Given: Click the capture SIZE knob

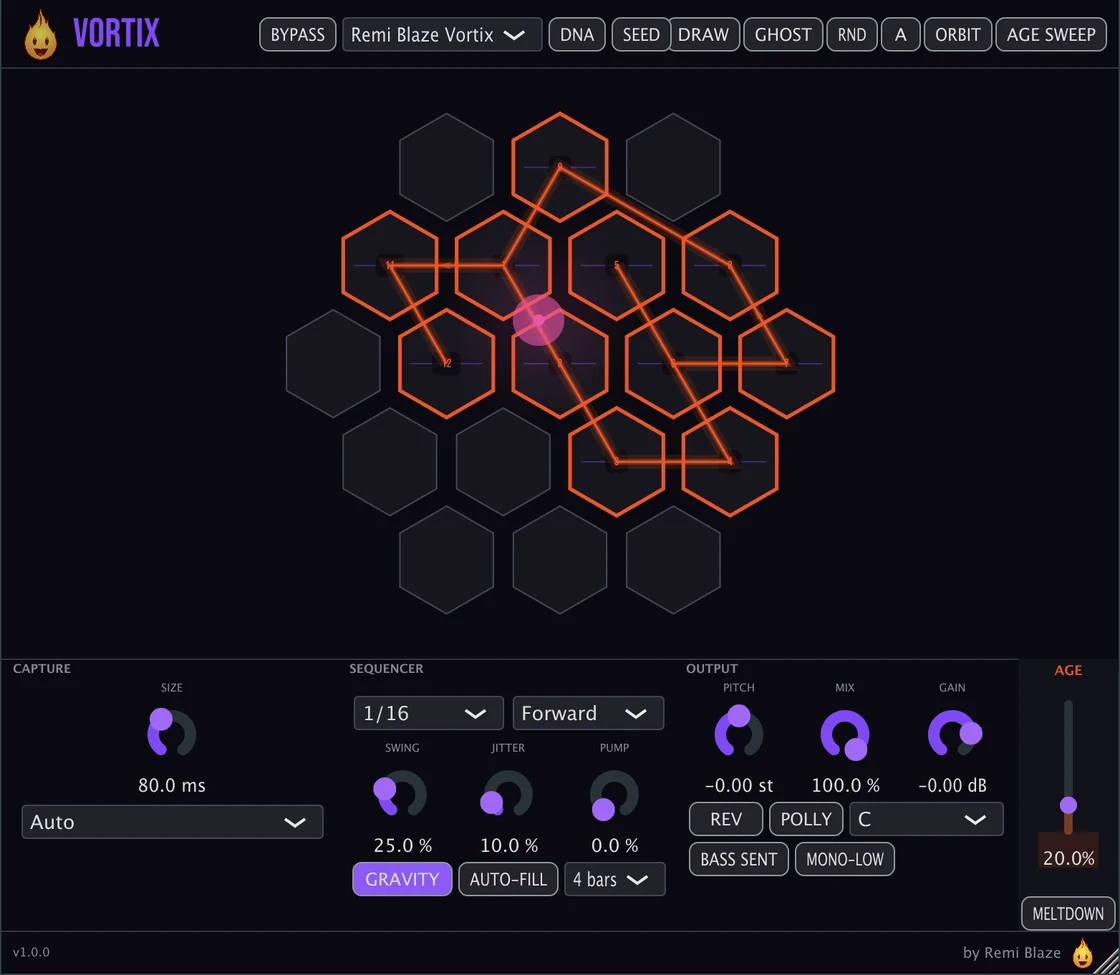Looking at the screenshot, I should (171, 733).
